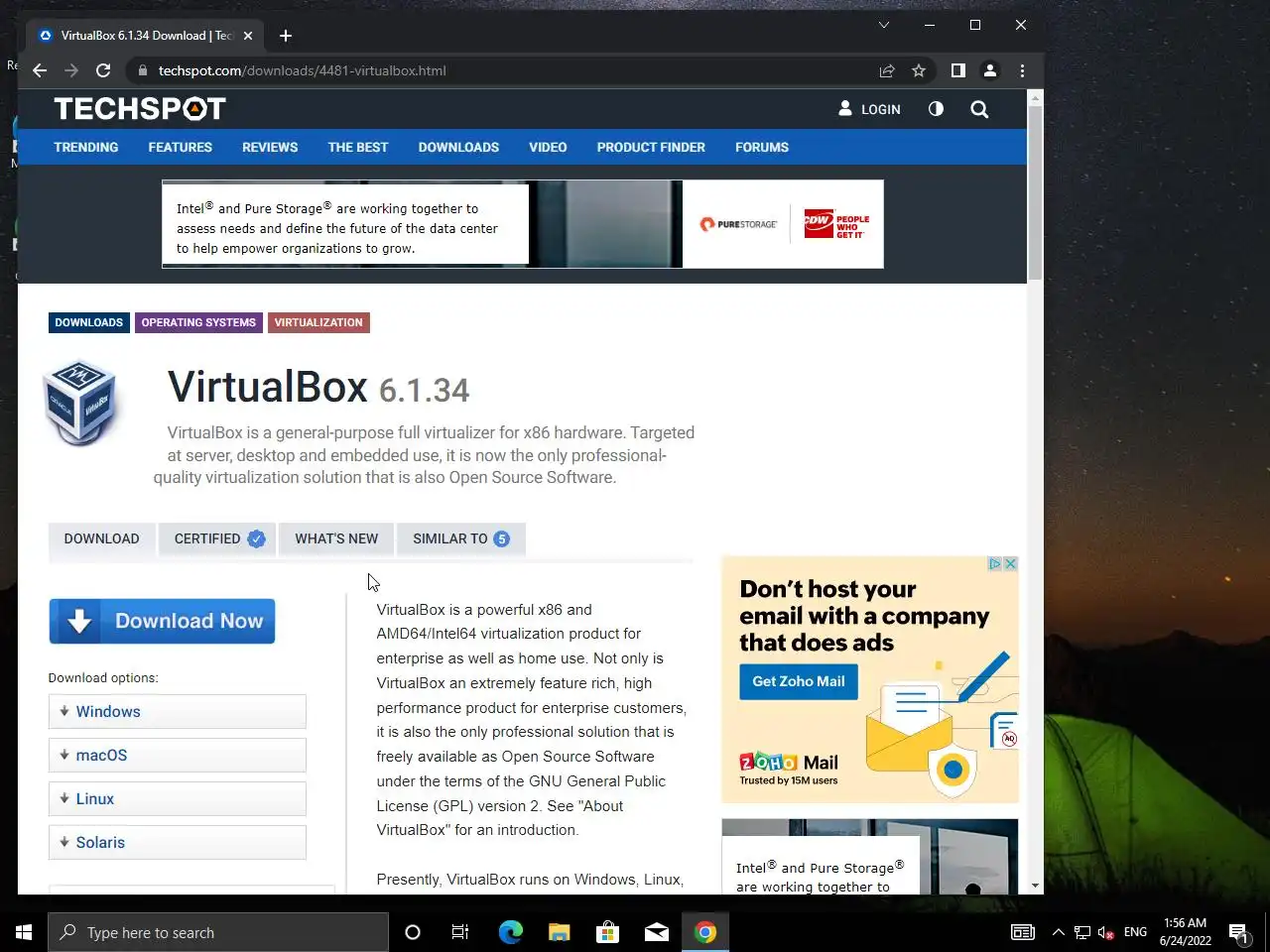Click the browser forward arrow
1270x952 pixels.
pyautogui.click(x=71, y=70)
